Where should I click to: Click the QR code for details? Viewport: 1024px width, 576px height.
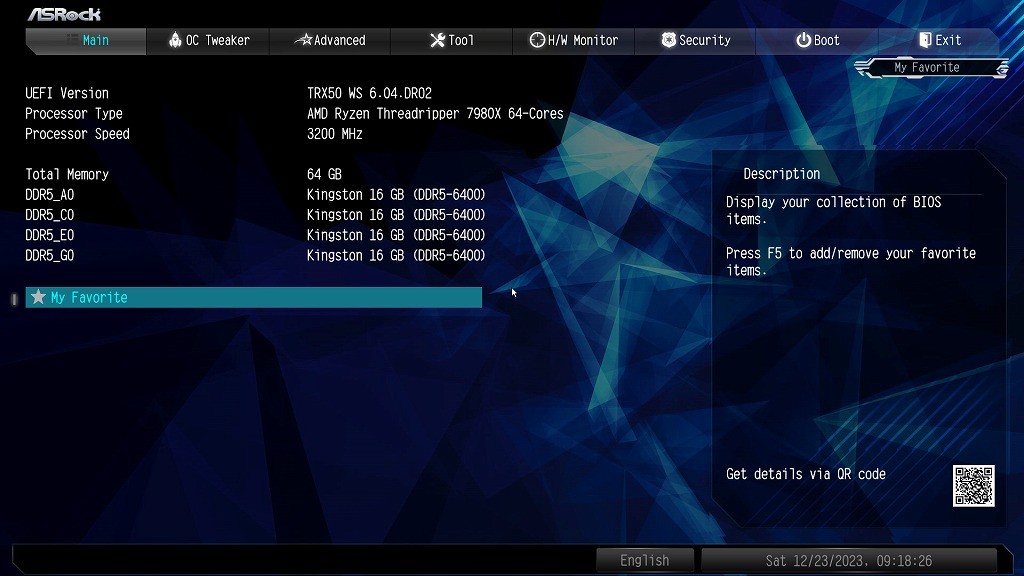coord(973,486)
